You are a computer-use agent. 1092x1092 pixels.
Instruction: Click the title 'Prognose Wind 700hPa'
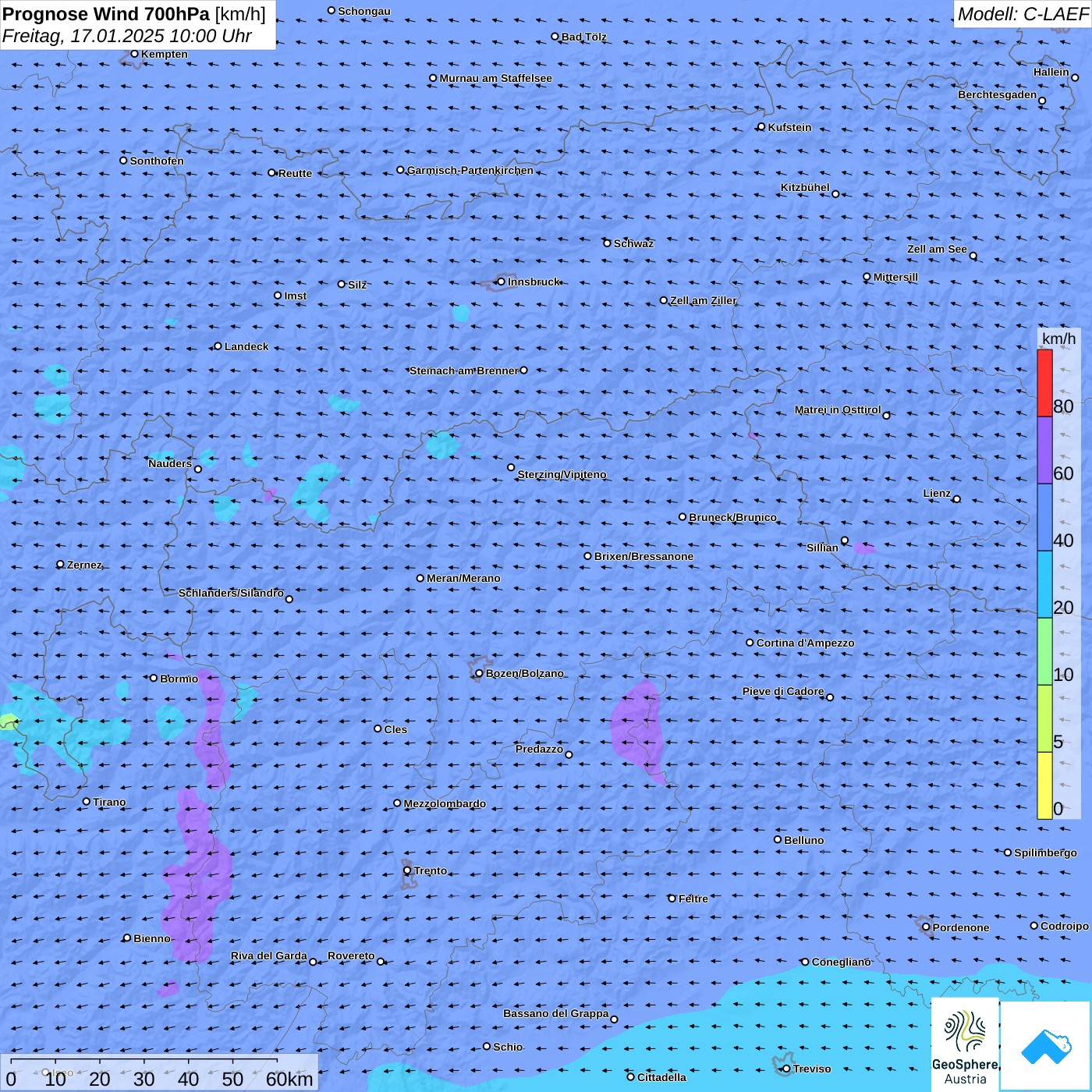click(x=107, y=14)
